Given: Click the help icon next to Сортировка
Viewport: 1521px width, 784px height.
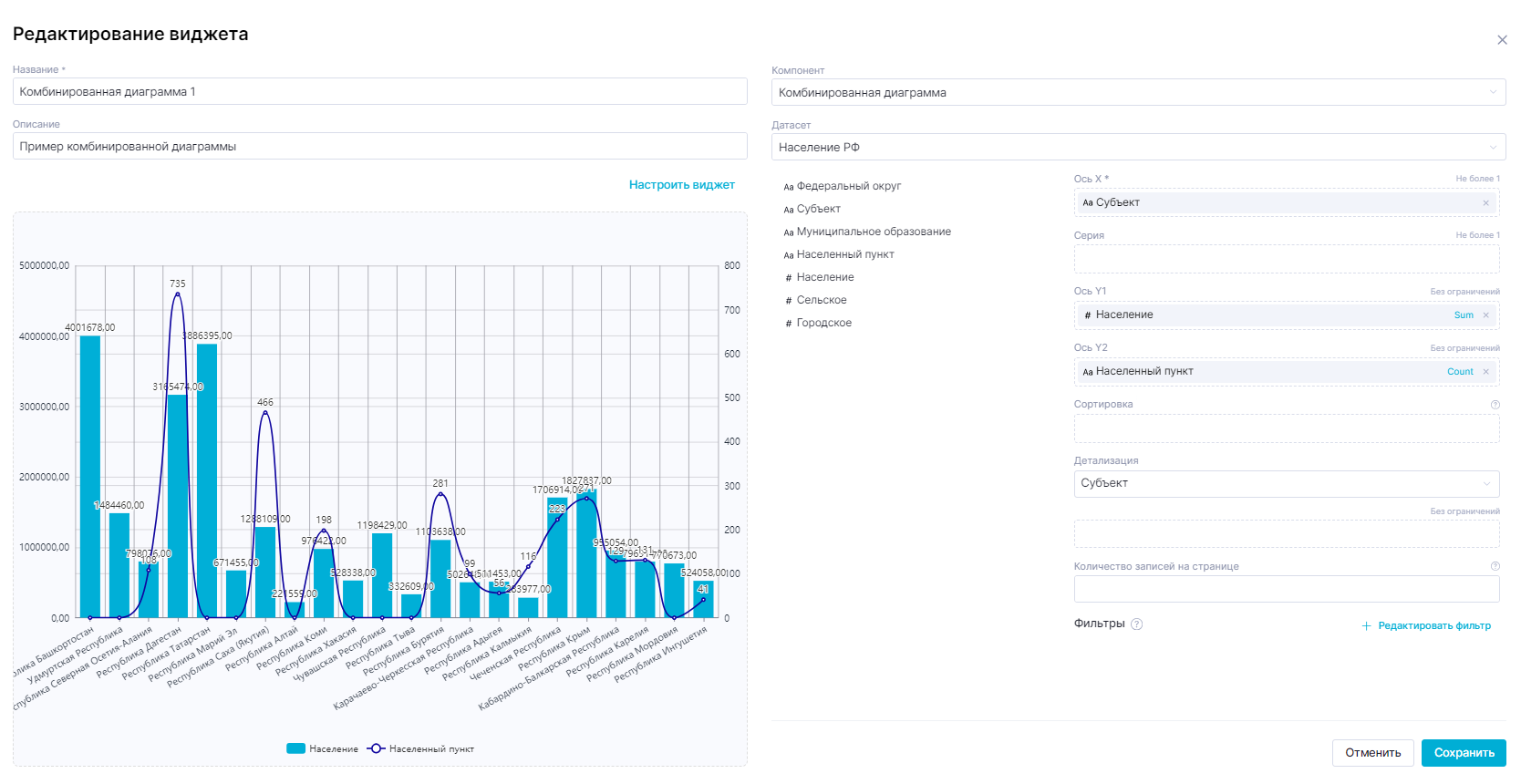Looking at the screenshot, I should [x=1495, y=405].
